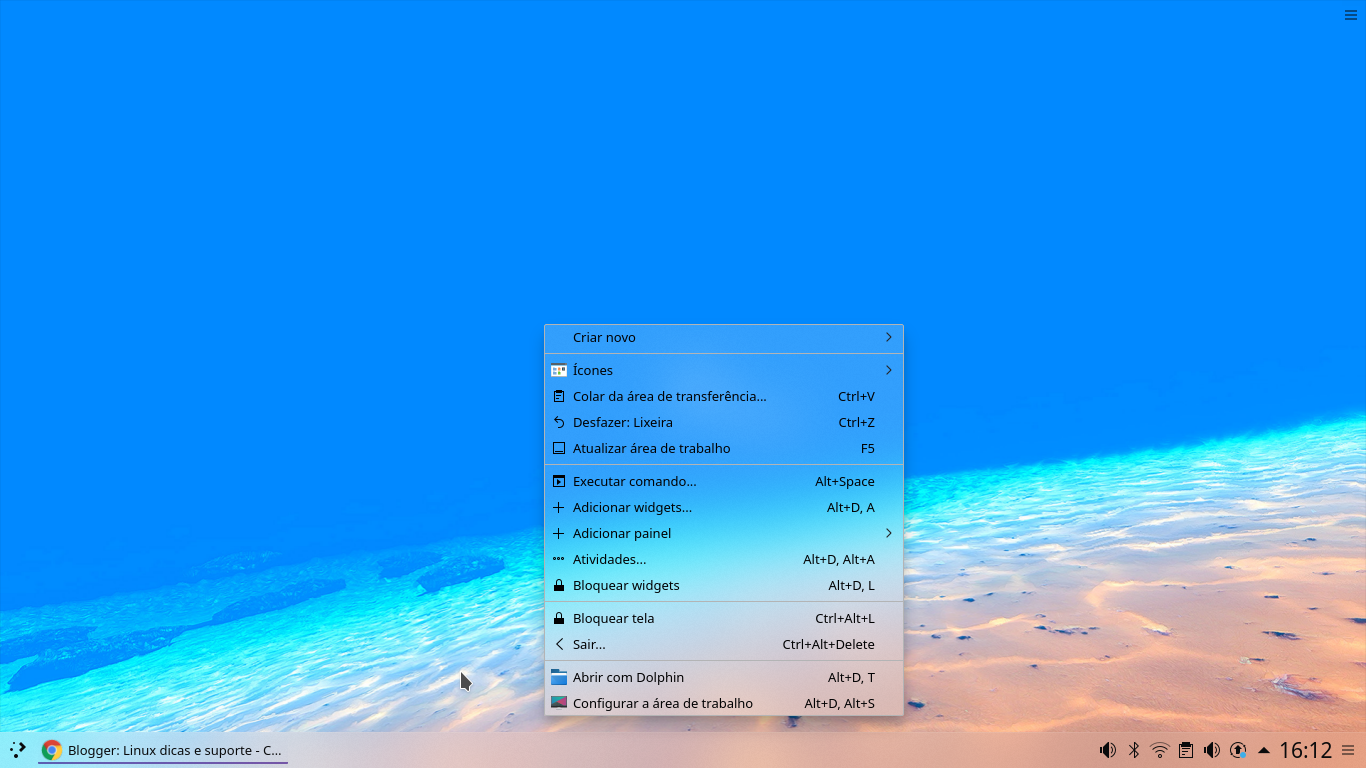The image size is (1366, 768).
Task: Open the Klipper clipboard tray icon
Action: 1186,750
